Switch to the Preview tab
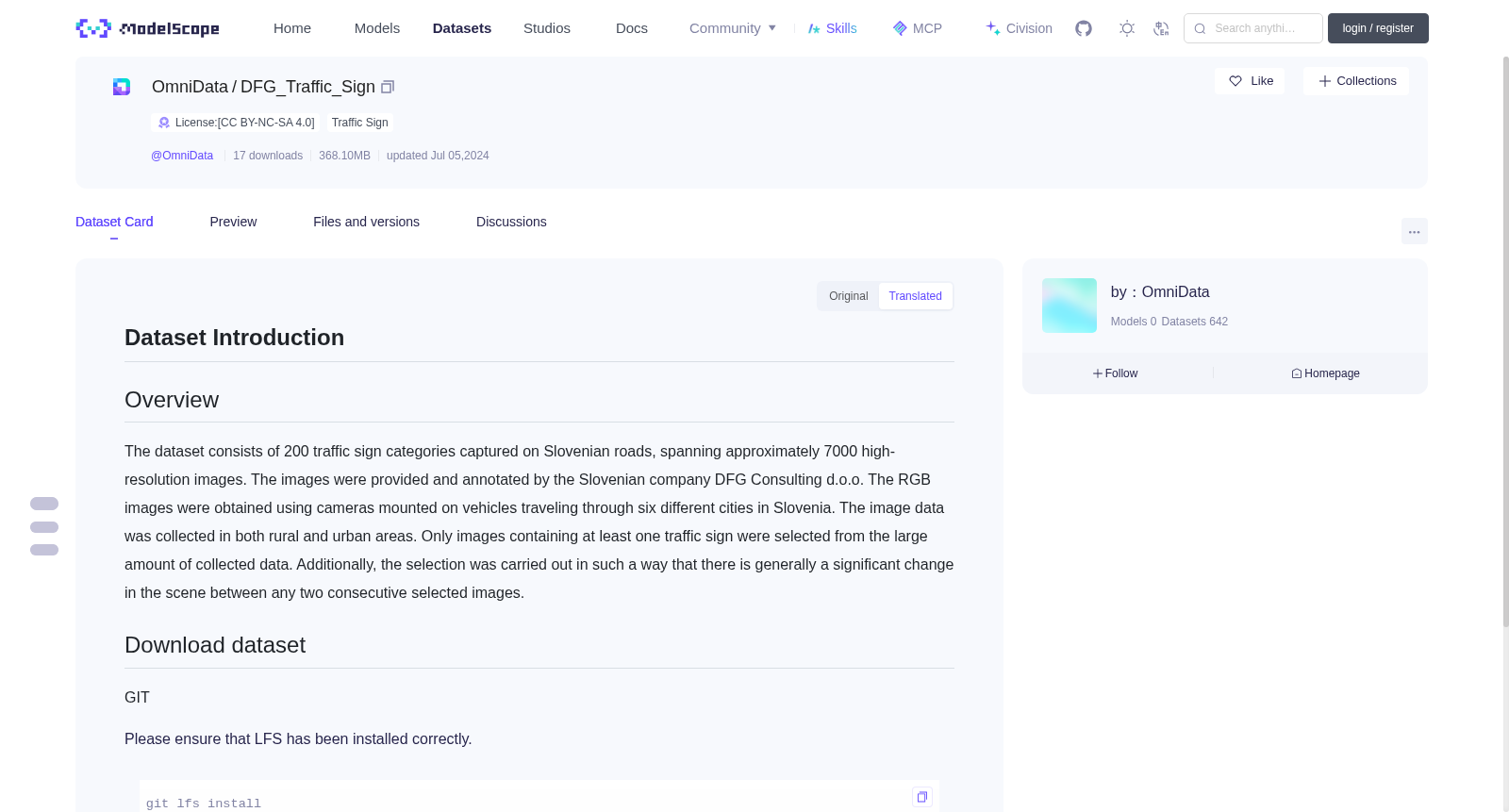Image resolution: width=1509 pixels, height=812 pixels. [x=233, y=222]
